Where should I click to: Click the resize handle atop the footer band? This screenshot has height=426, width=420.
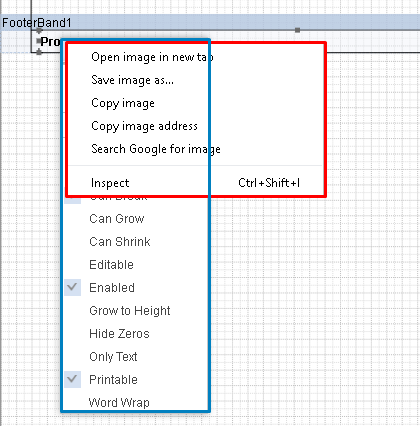tap(297, 30)
